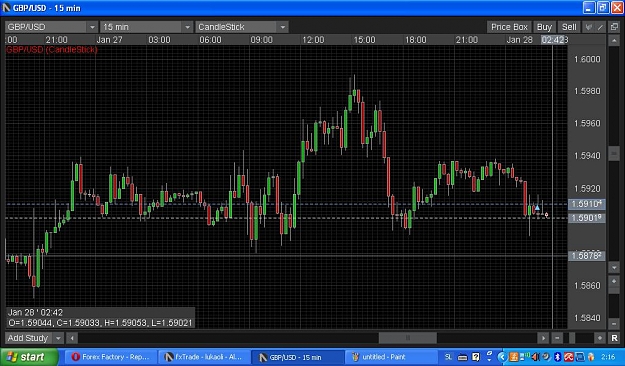This screenshot has width=625, height=366.
Task: Click the price axis plus icon
Action: [x=614, y=281]
